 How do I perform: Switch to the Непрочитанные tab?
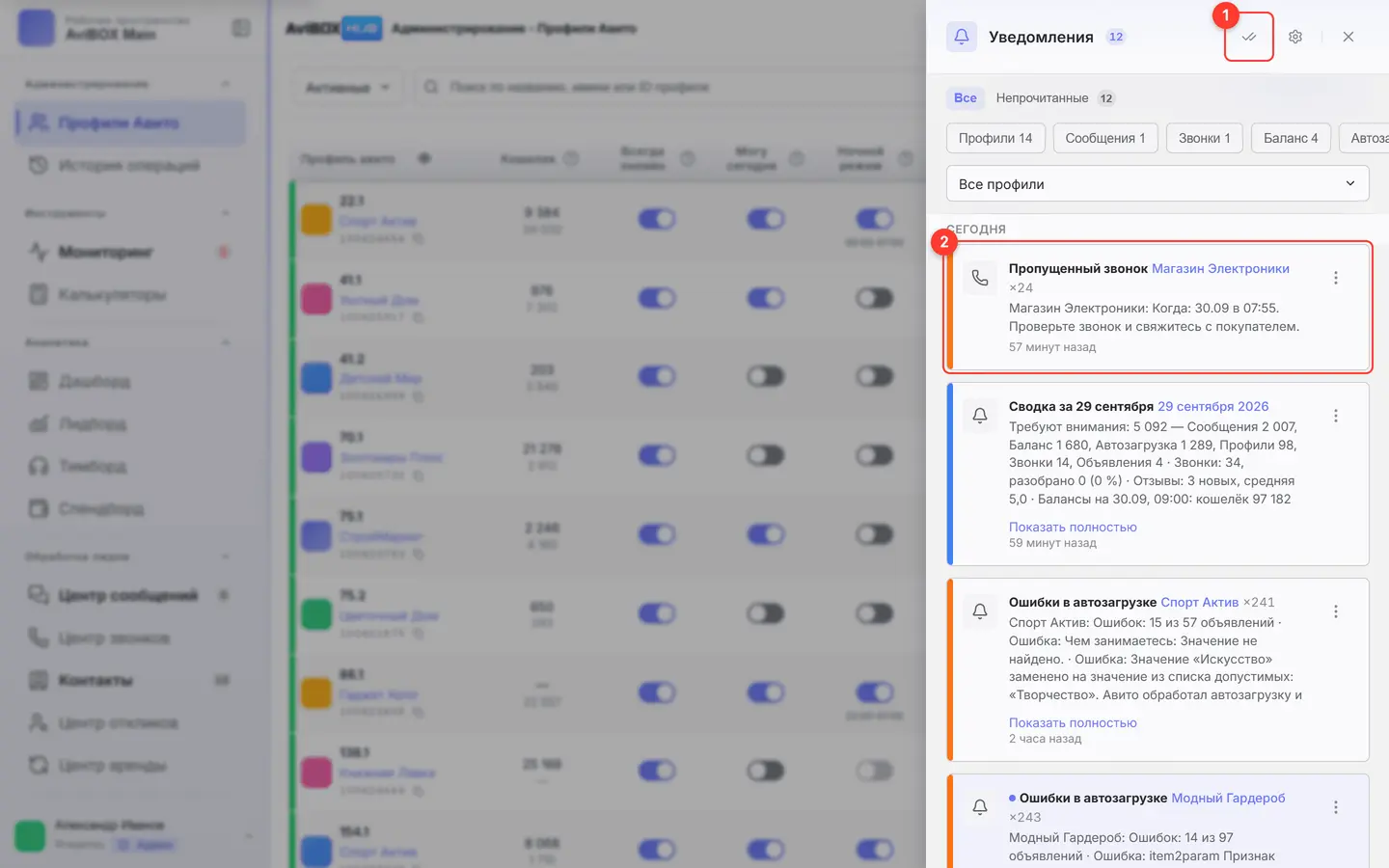[1054, 97]
